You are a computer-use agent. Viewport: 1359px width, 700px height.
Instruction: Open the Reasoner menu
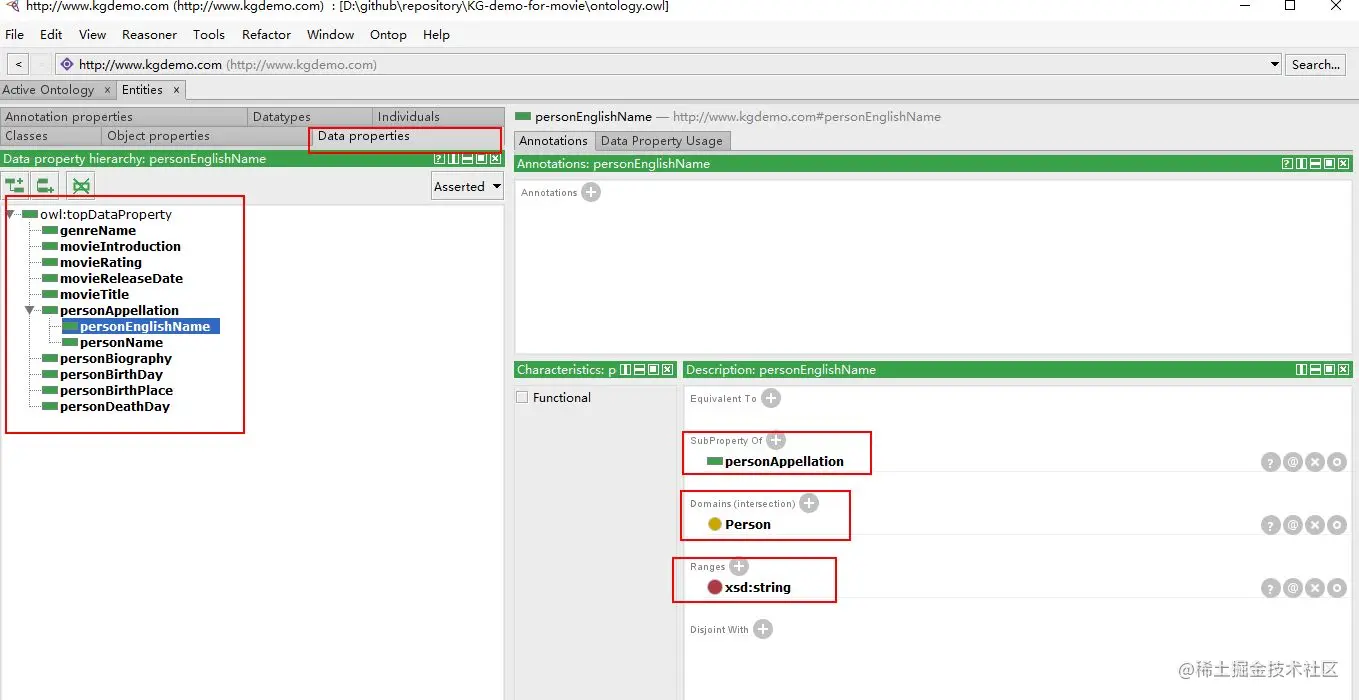[150, 34]
